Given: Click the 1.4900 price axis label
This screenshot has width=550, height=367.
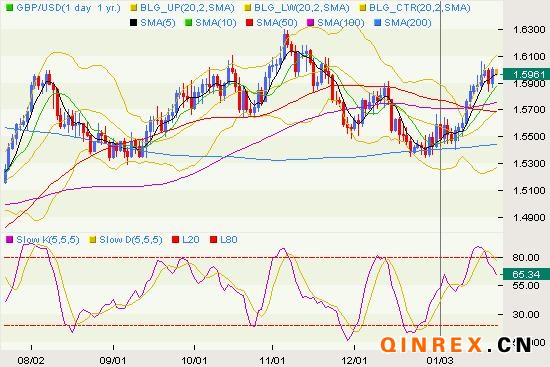Looking at the screenshot, I should [529, 218].
